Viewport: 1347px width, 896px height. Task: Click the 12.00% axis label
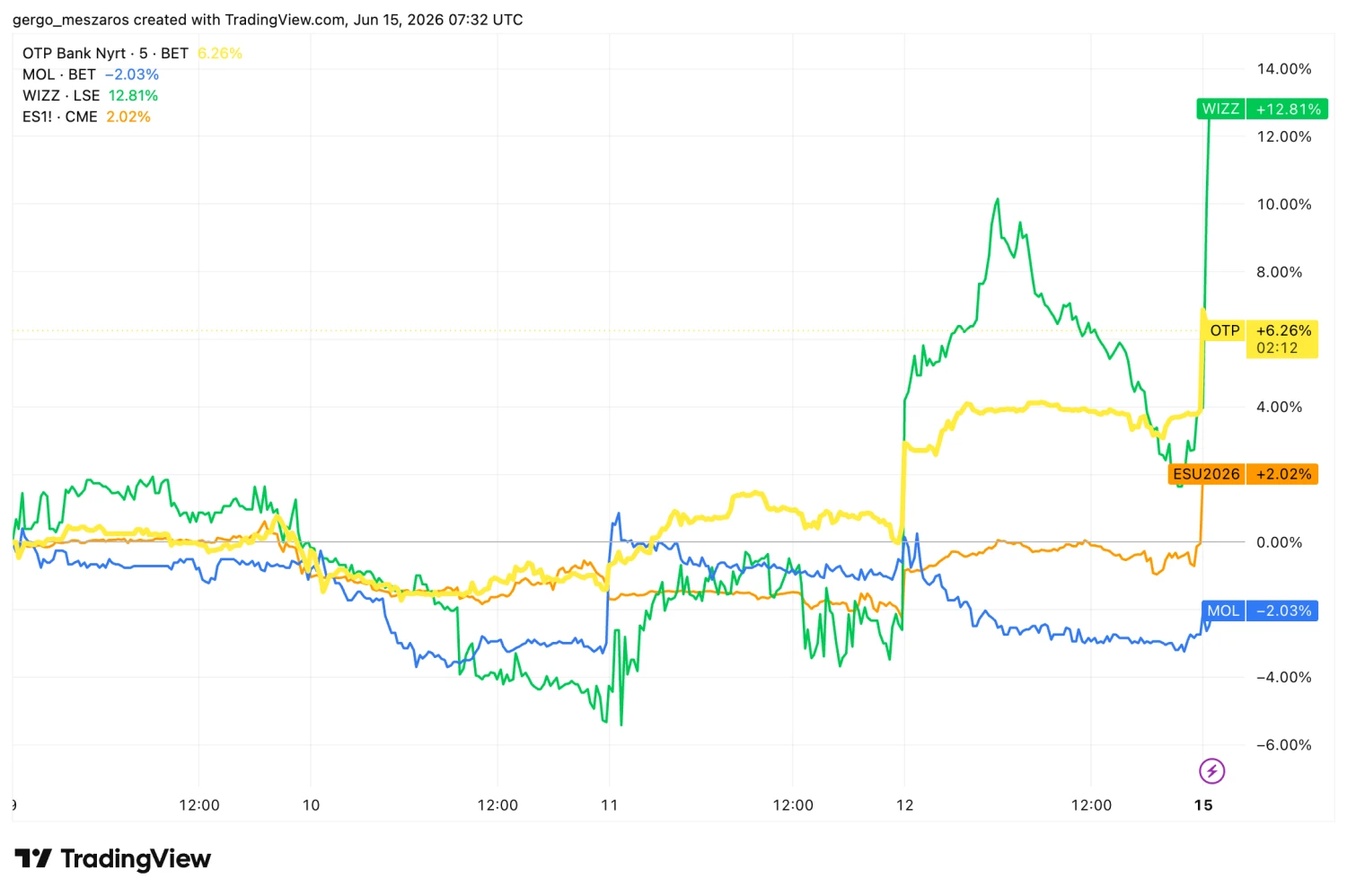tap(1283, 136)
